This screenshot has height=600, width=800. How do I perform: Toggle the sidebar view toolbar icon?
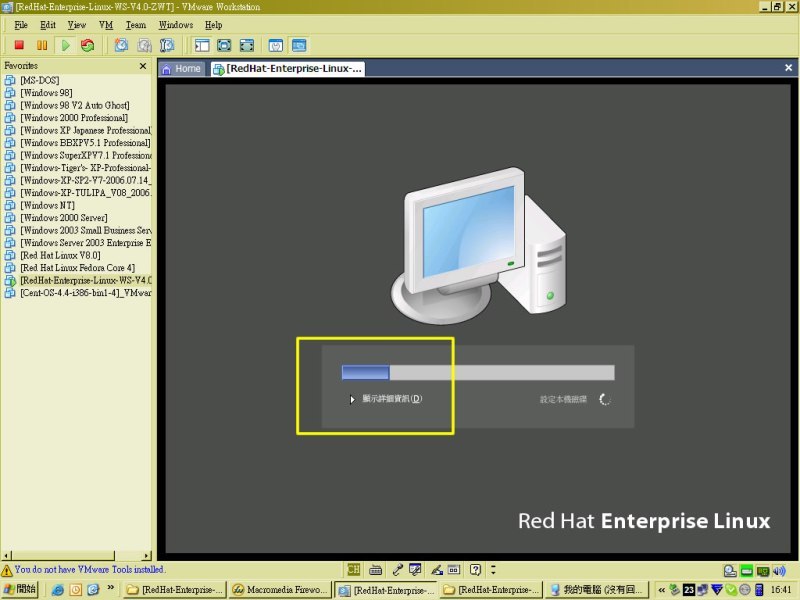pos(202,45)
